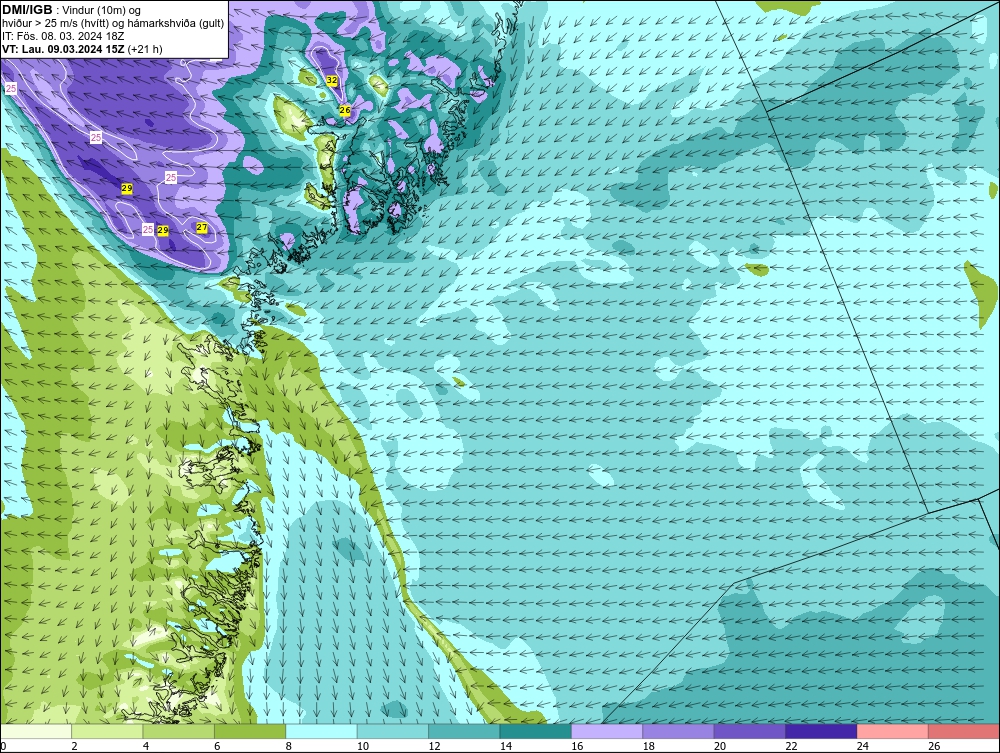The width and height of the screenshot is (1000, 753).
Task: Click the yellow max gust label 32
Action: tap(332, 80)
